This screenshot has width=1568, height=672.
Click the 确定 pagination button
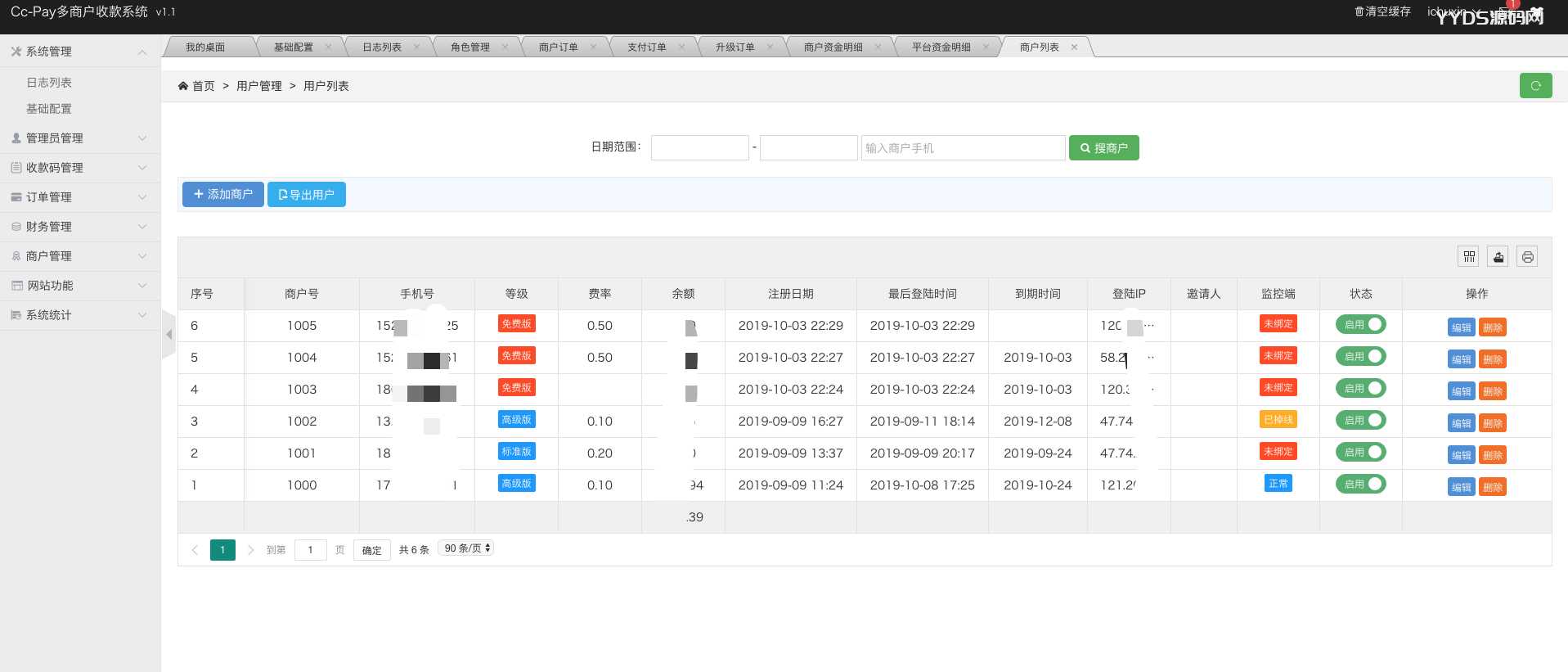tap(372, 550)
